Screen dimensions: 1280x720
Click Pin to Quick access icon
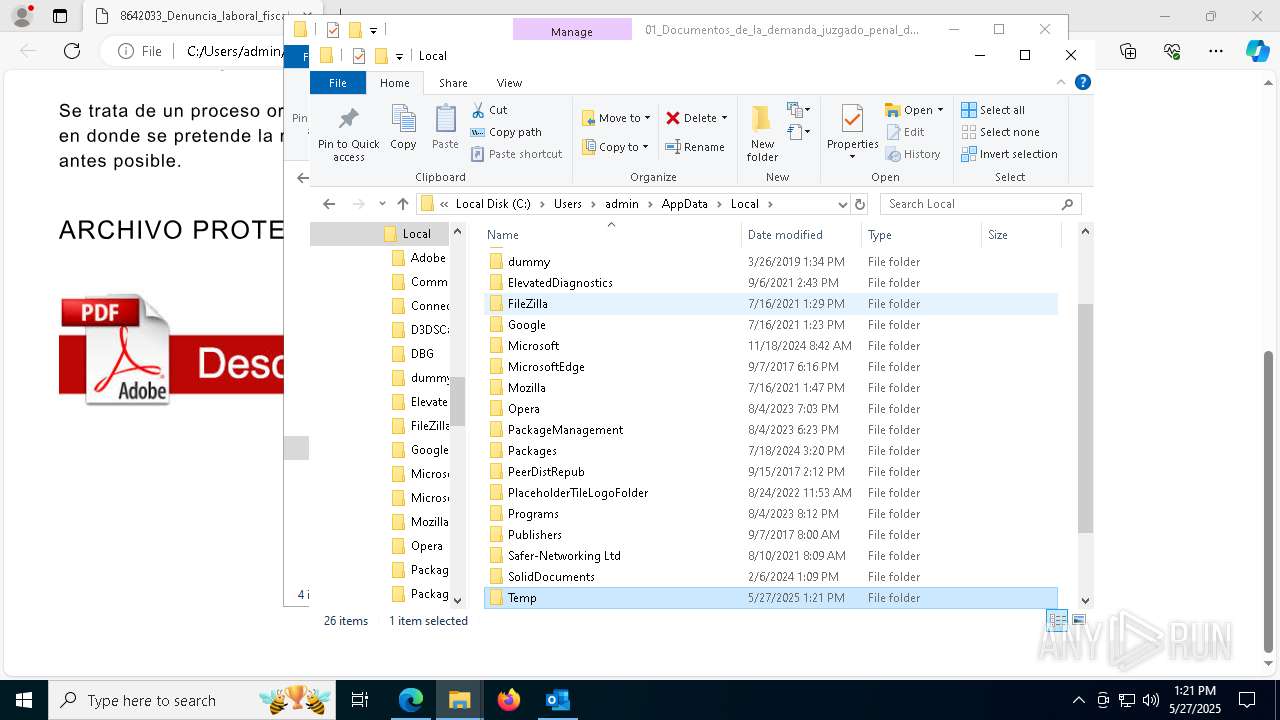(x=348, y=133)
